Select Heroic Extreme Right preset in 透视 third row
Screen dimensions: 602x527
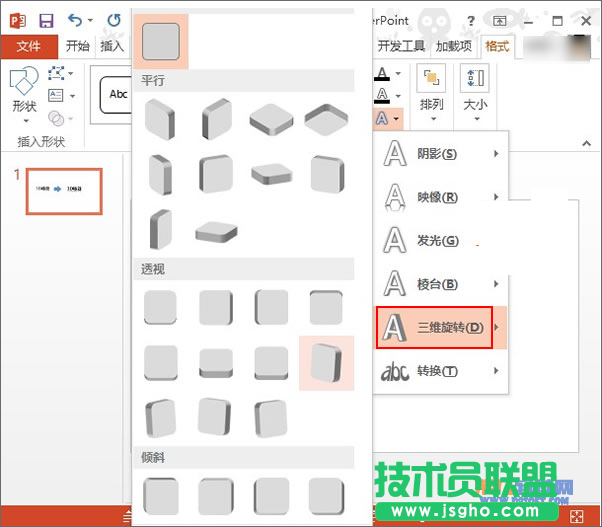click(271, 418)
